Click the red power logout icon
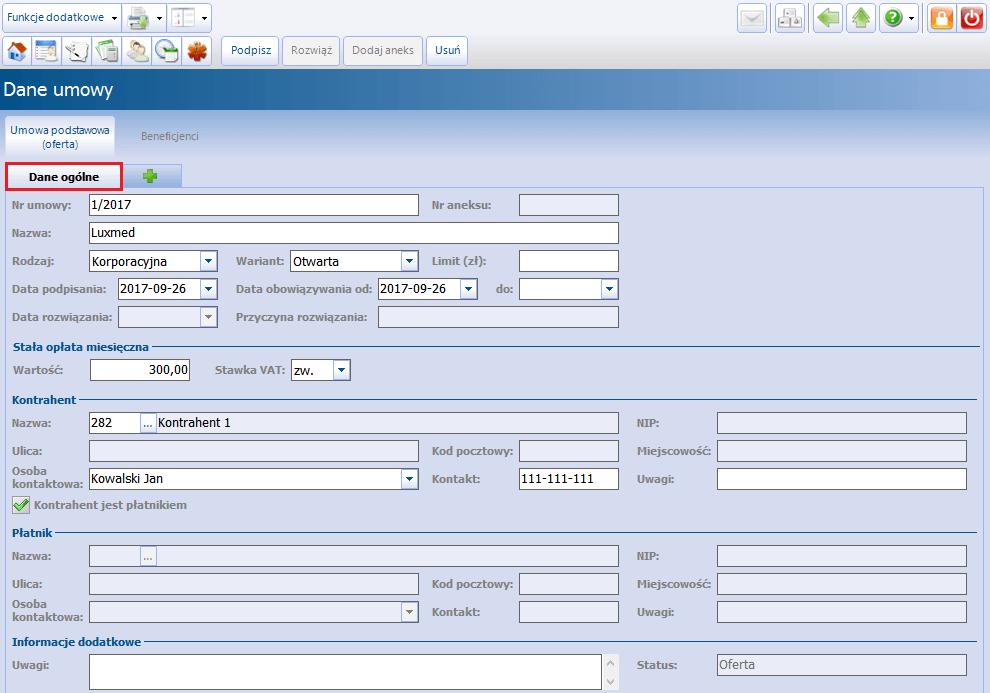 click(972, 18)
